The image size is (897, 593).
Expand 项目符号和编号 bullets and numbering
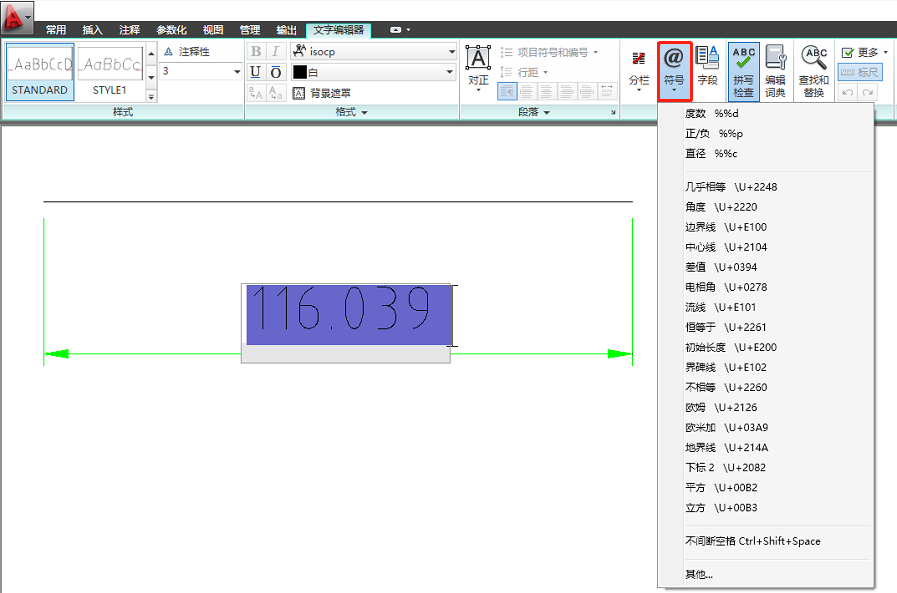(549, 52)
